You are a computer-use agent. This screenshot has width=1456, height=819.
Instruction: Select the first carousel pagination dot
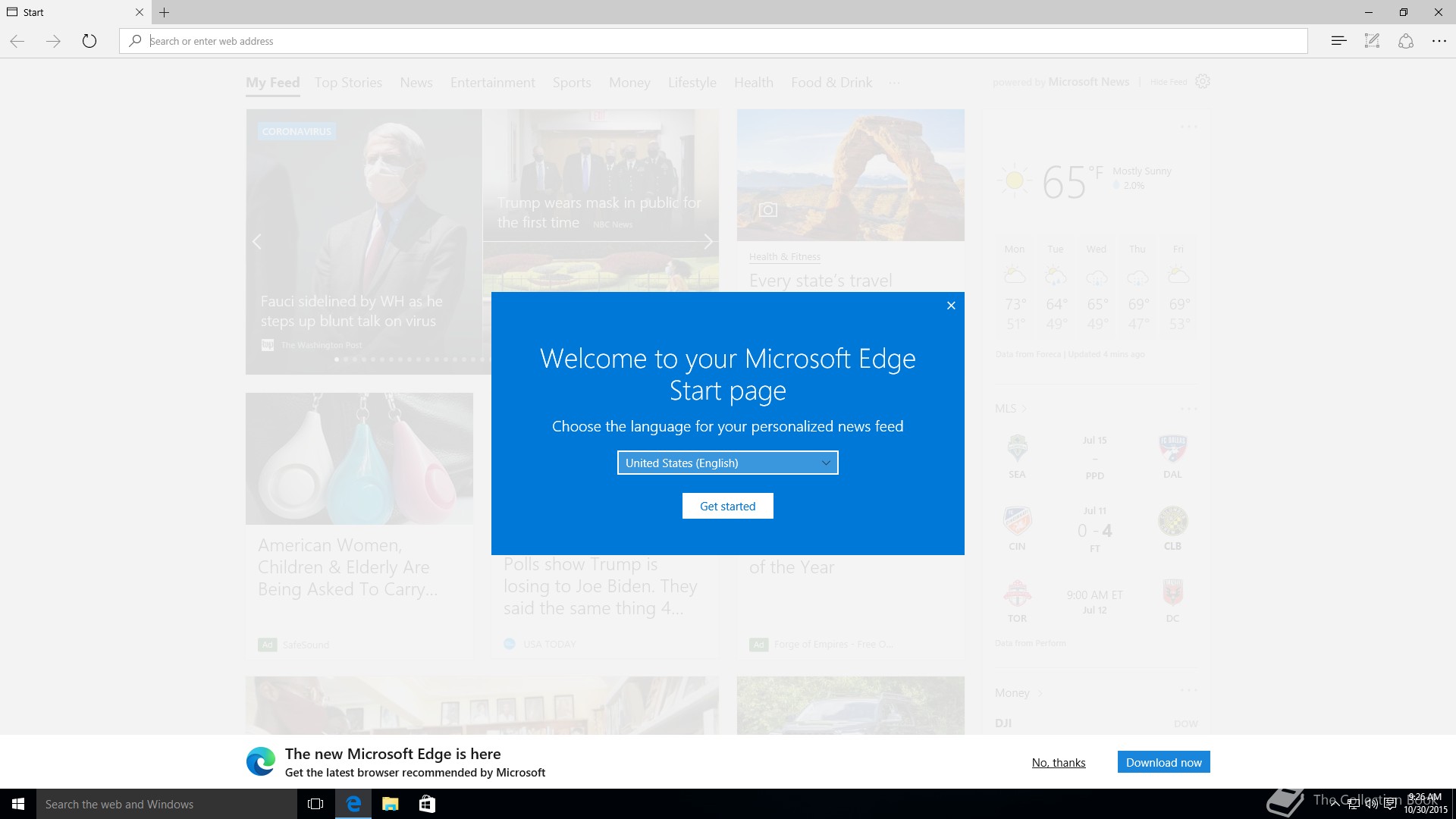pyautogui.click(x=337, y=359)
